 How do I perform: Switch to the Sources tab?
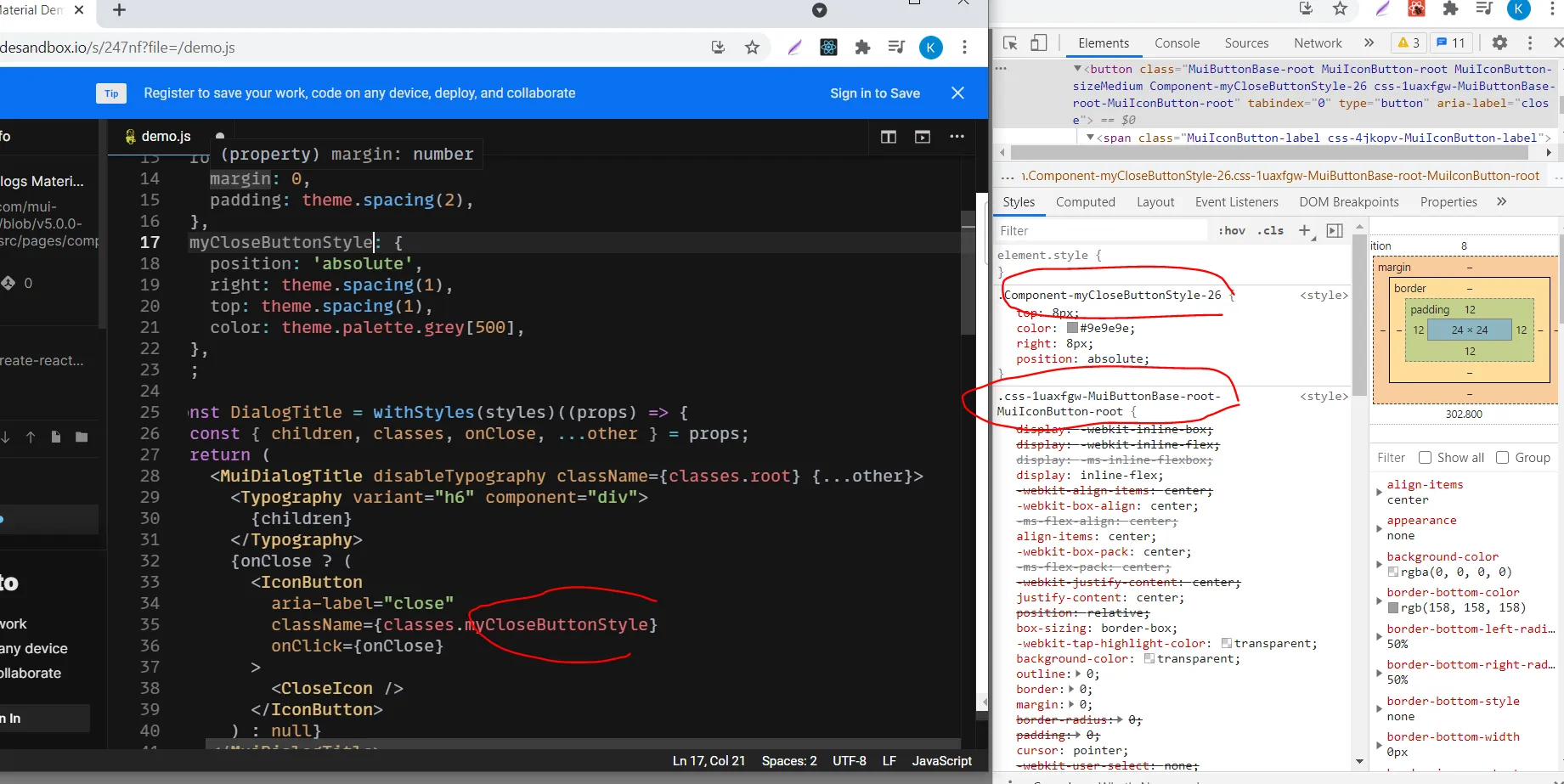(1246, 43)
